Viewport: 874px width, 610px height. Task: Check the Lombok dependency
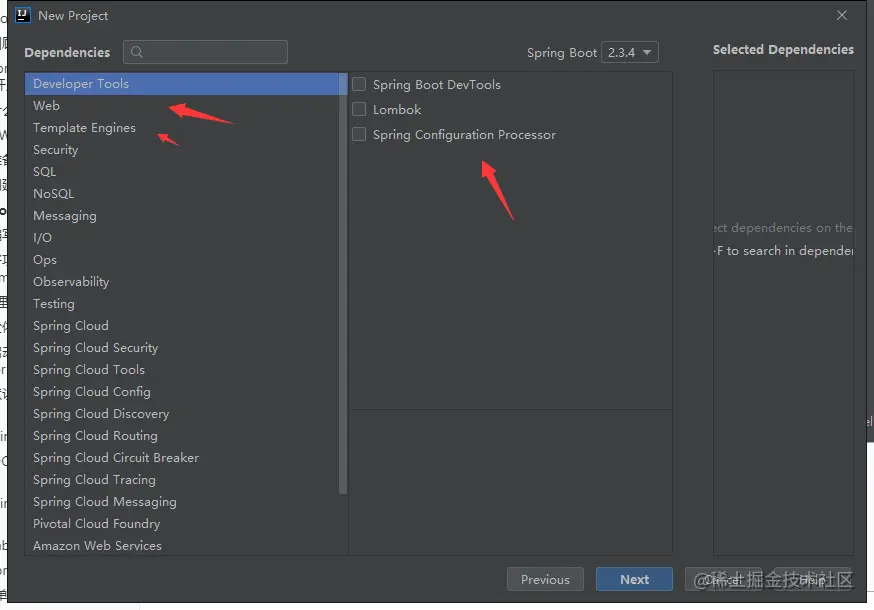359,109
